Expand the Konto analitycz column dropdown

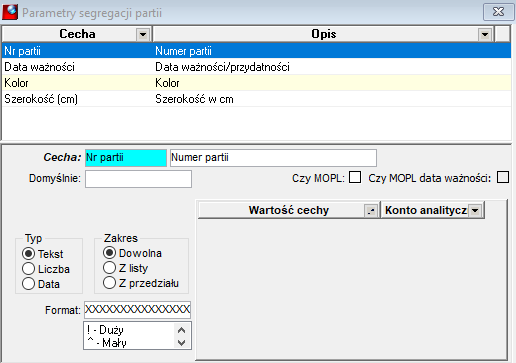(x=475, y=210)
